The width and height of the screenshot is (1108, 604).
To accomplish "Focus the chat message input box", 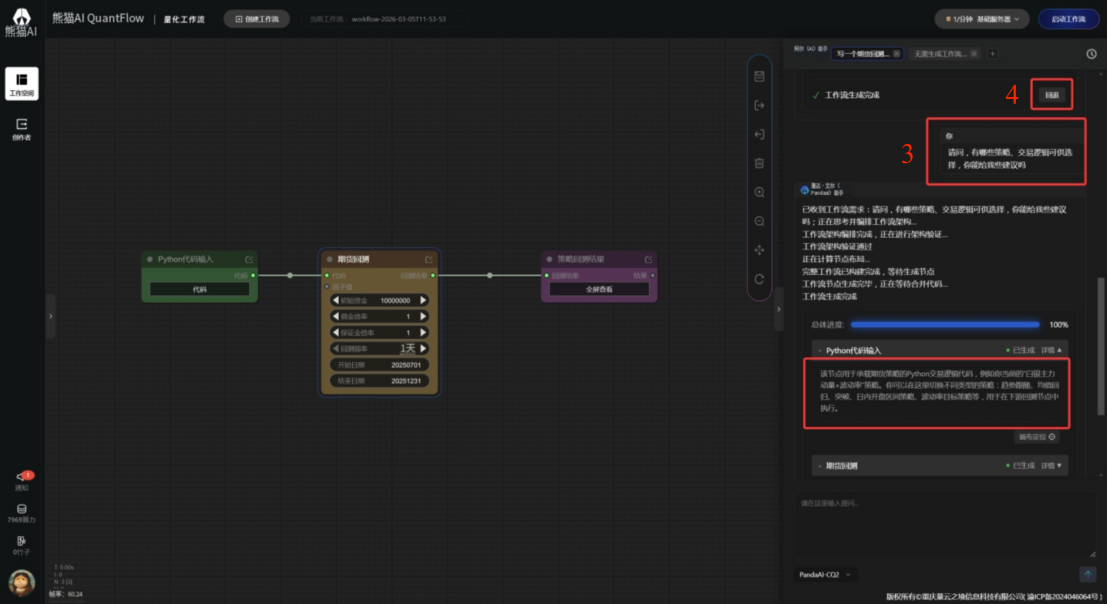I will tap(945, 526).
